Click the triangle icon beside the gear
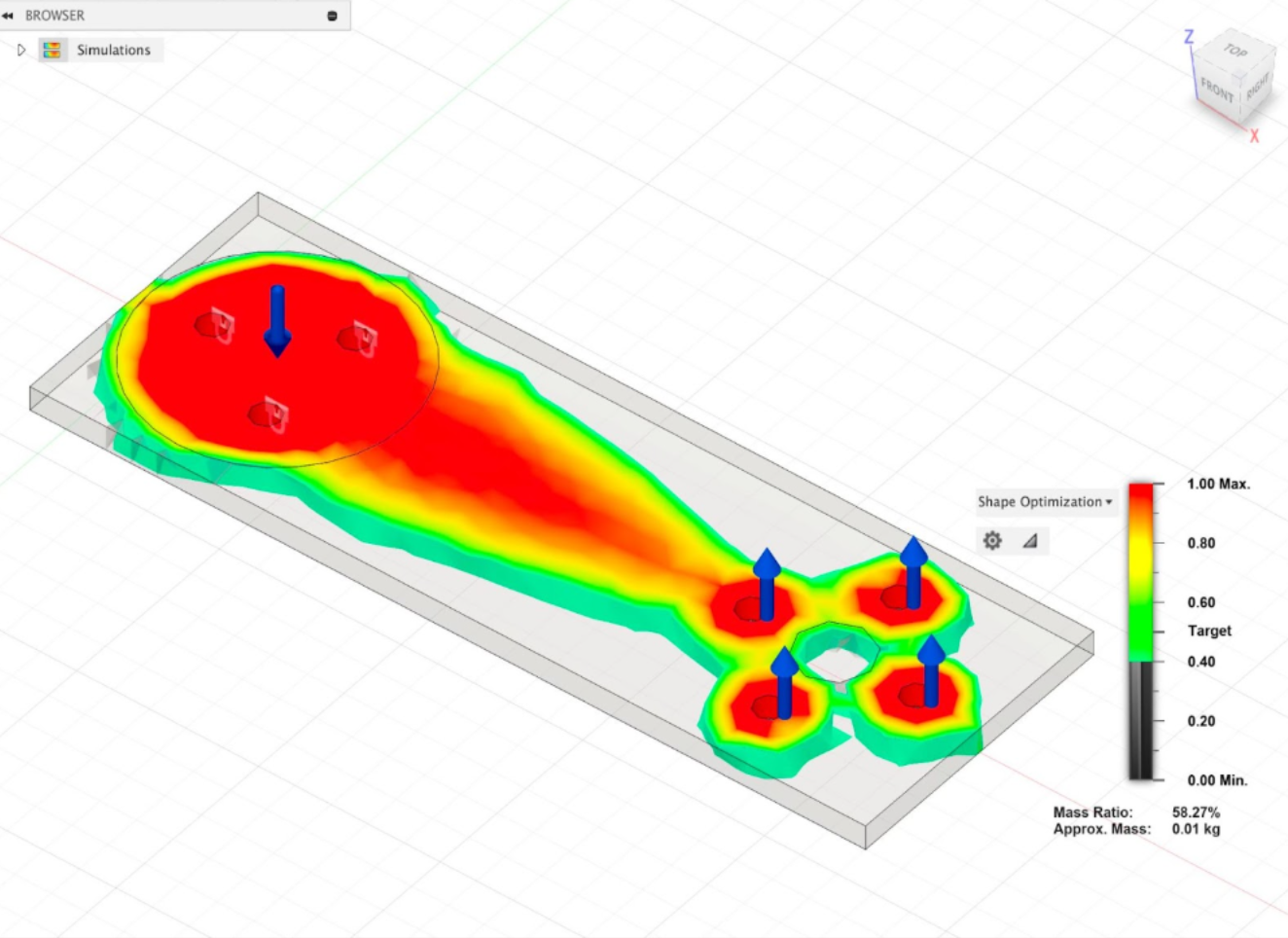Image resolution: width=1288 pixels, height=938 pixels. (x=1030, y=540)
